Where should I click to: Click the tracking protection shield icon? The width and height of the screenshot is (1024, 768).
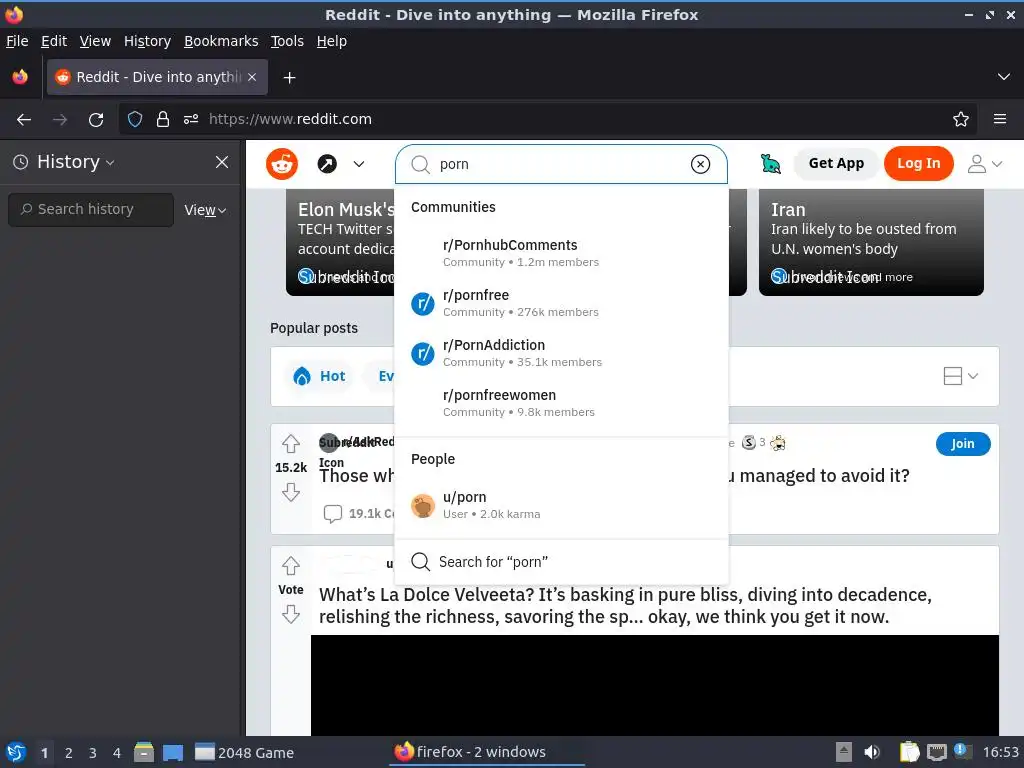tap(135, 120)
